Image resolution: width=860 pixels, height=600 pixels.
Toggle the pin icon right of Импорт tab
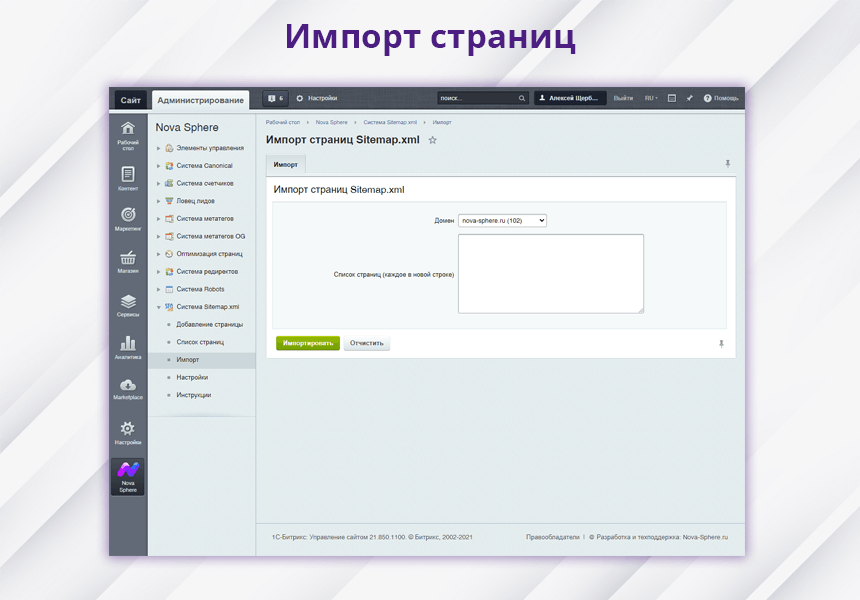pyautogui.click(x=727, y=163)
